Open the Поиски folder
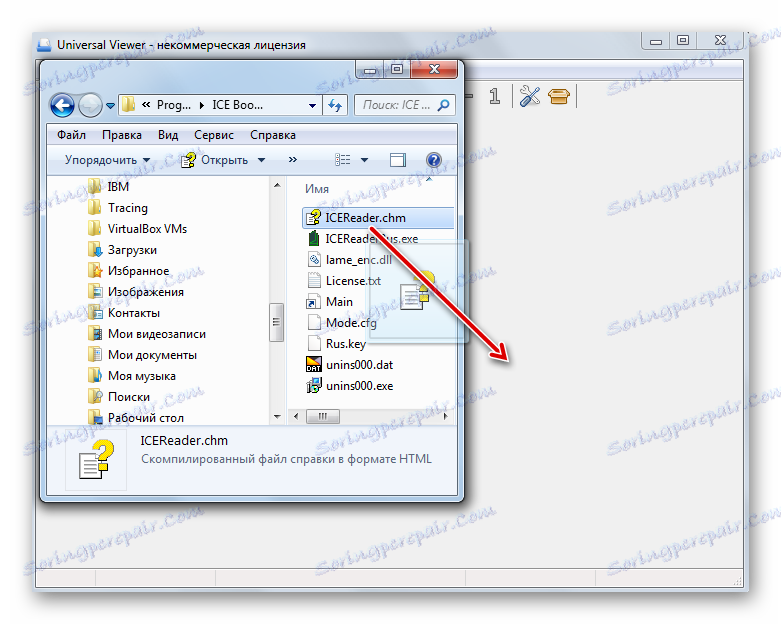 [x=119, y=397]
